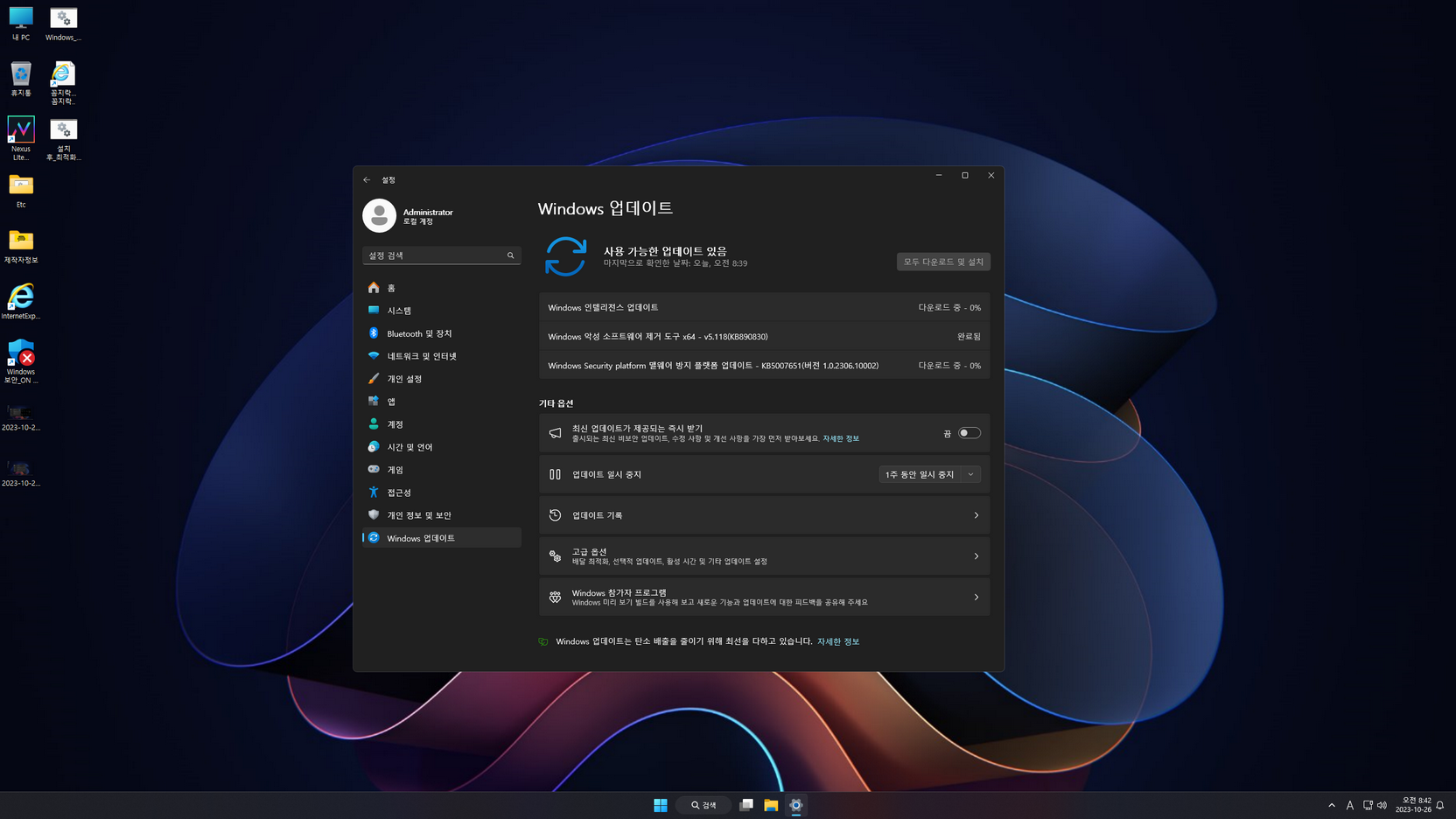1456x819 pixels.
Task: Click the history clock icon for 업데이트 기록
Action: [555, 515]
